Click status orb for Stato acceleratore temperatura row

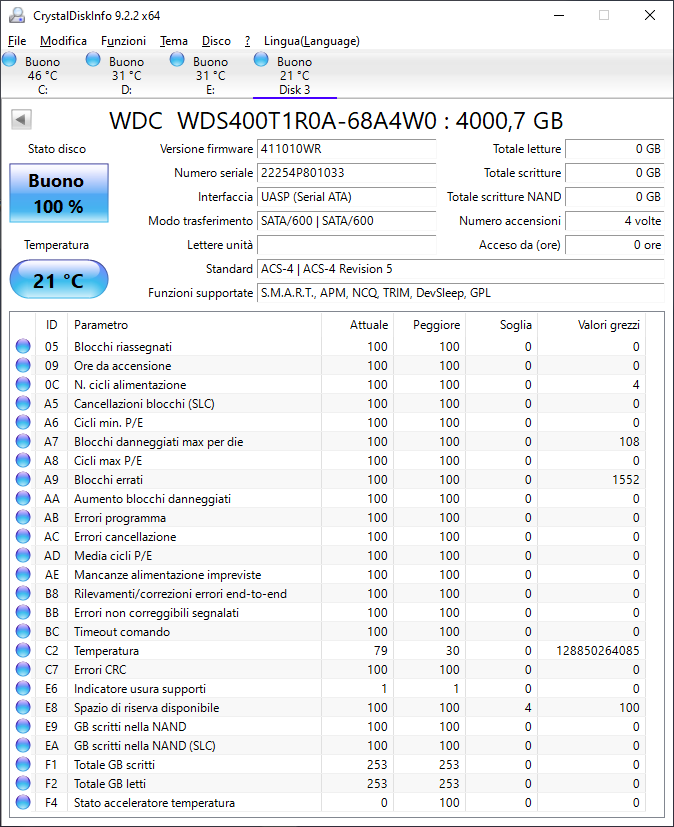23,802
